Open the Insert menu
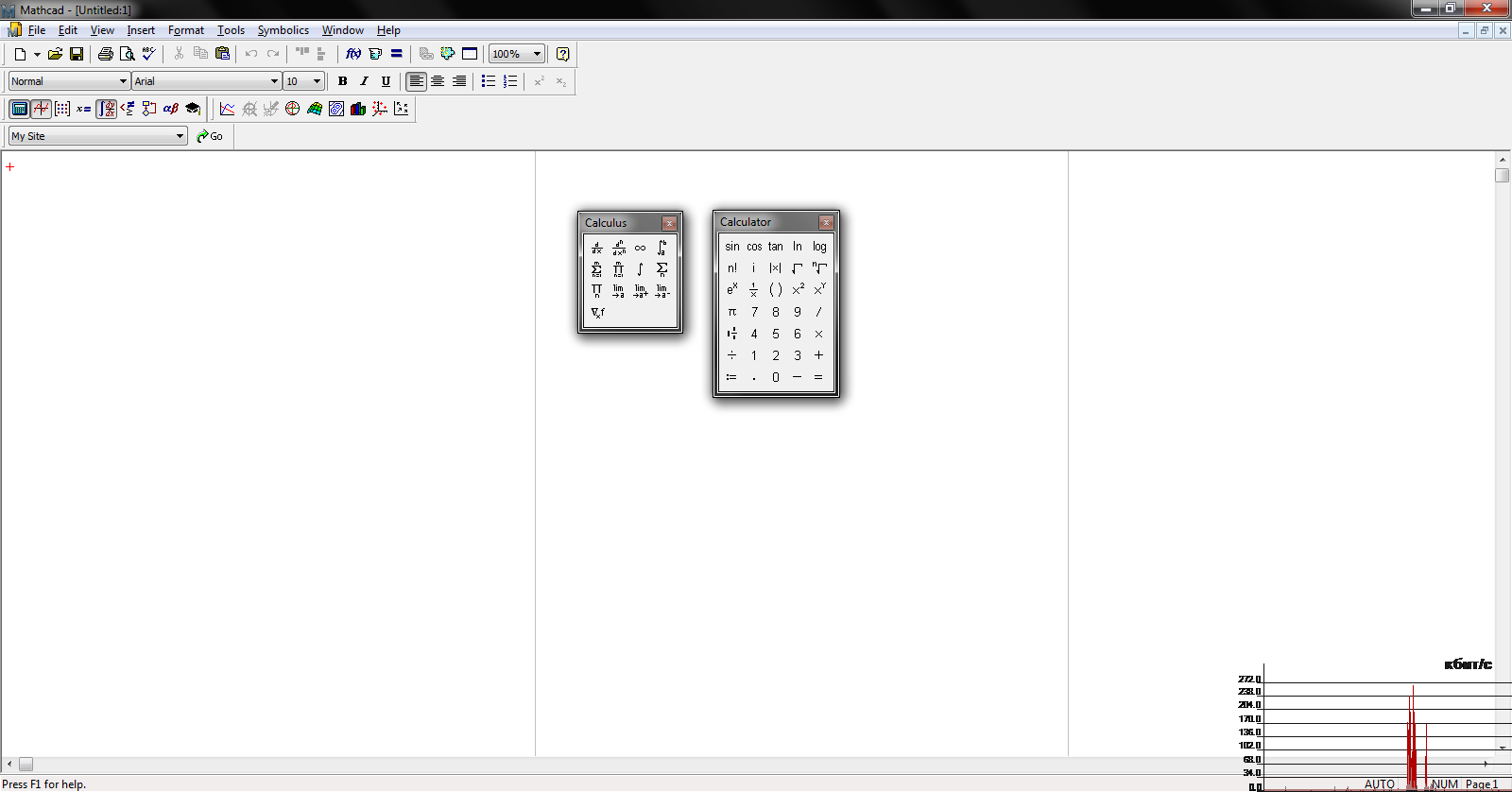The image size is (1512, 792). (x=141, y=30)
